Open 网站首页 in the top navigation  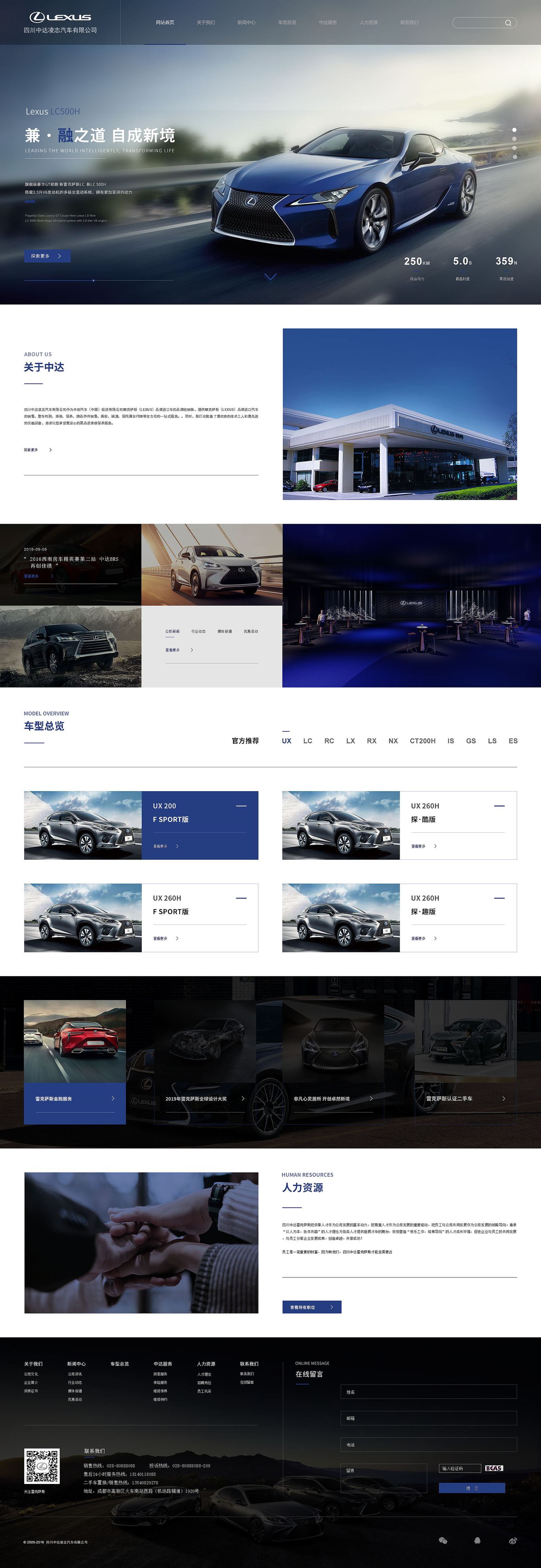point(165,23)
